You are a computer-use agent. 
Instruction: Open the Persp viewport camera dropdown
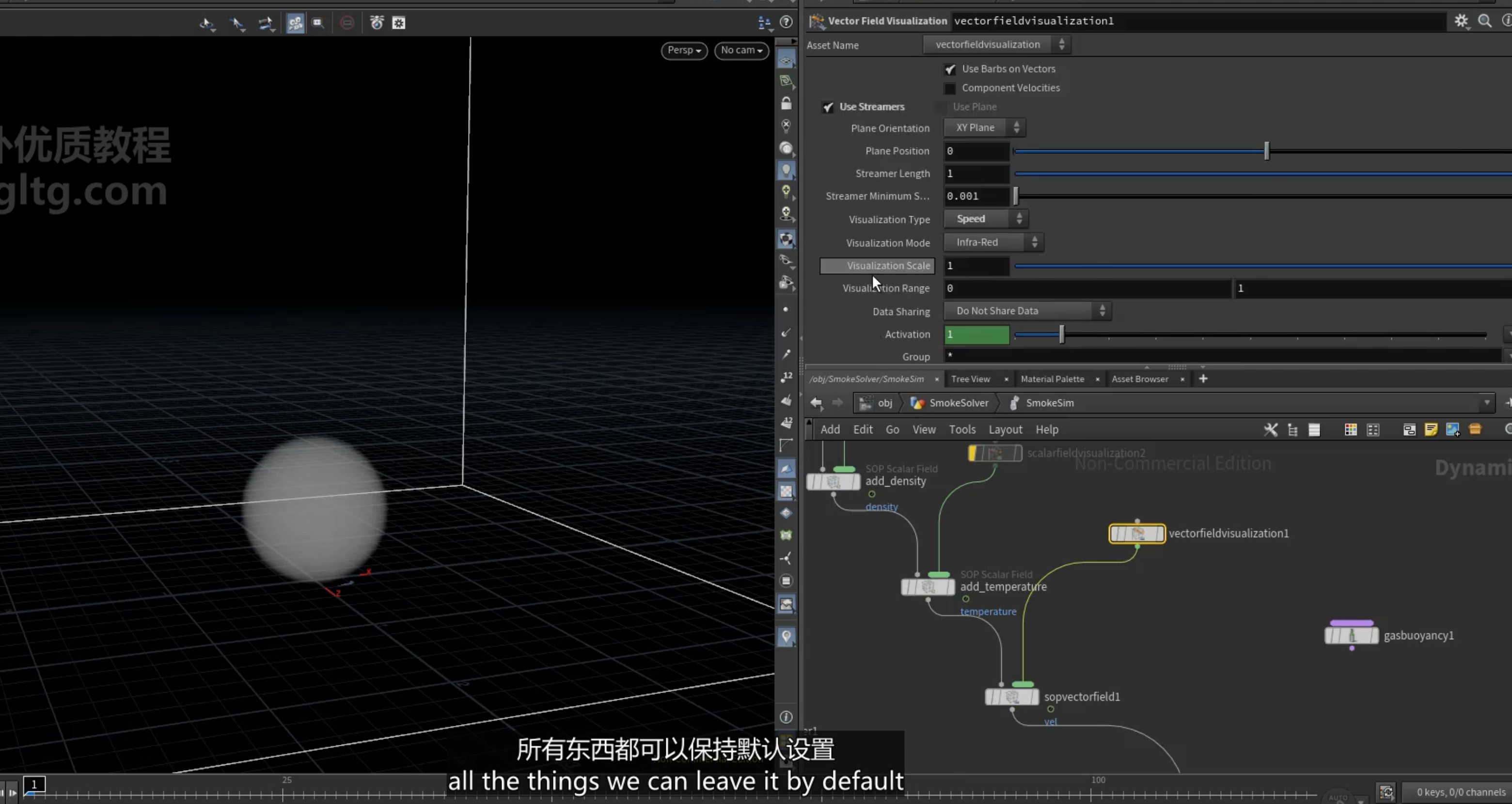point(684,50)
